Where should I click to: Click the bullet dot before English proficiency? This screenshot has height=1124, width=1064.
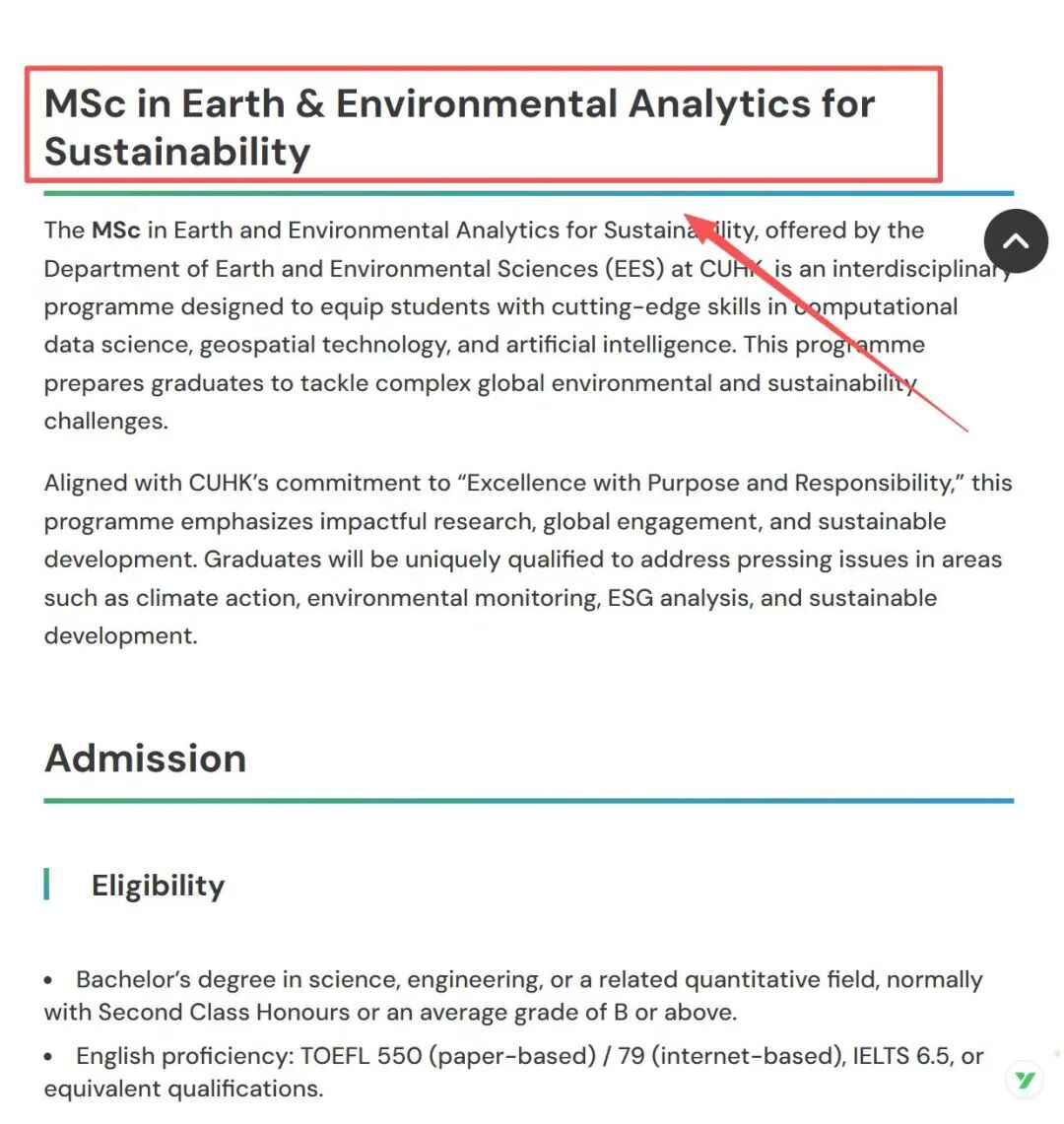(x=49, y=1057)
